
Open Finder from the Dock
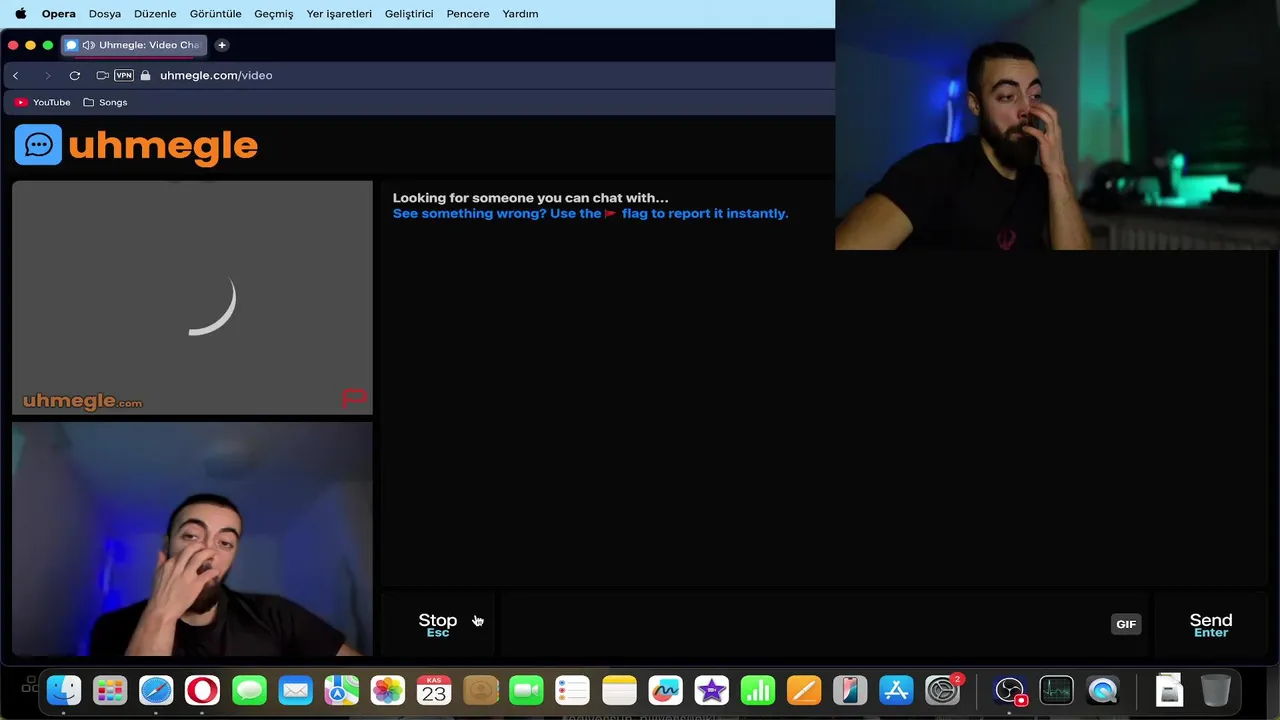click(x=64, y=690)
